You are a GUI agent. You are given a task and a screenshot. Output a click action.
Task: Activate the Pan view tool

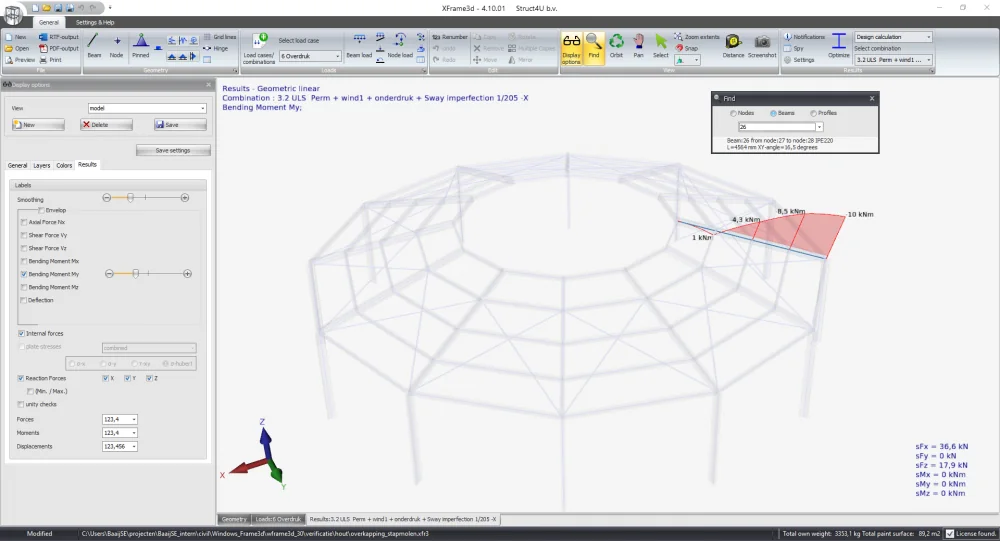coord(638,46)
